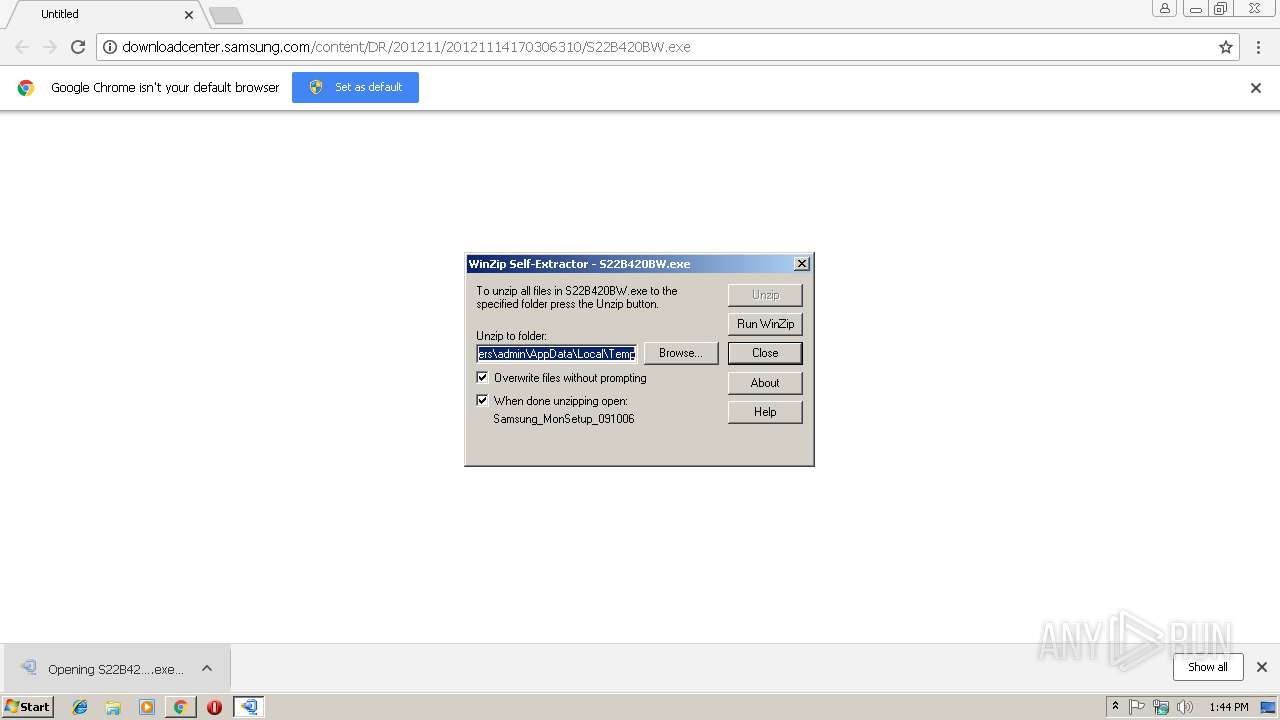Click the Unzip to folder path field

pos(556,353)
